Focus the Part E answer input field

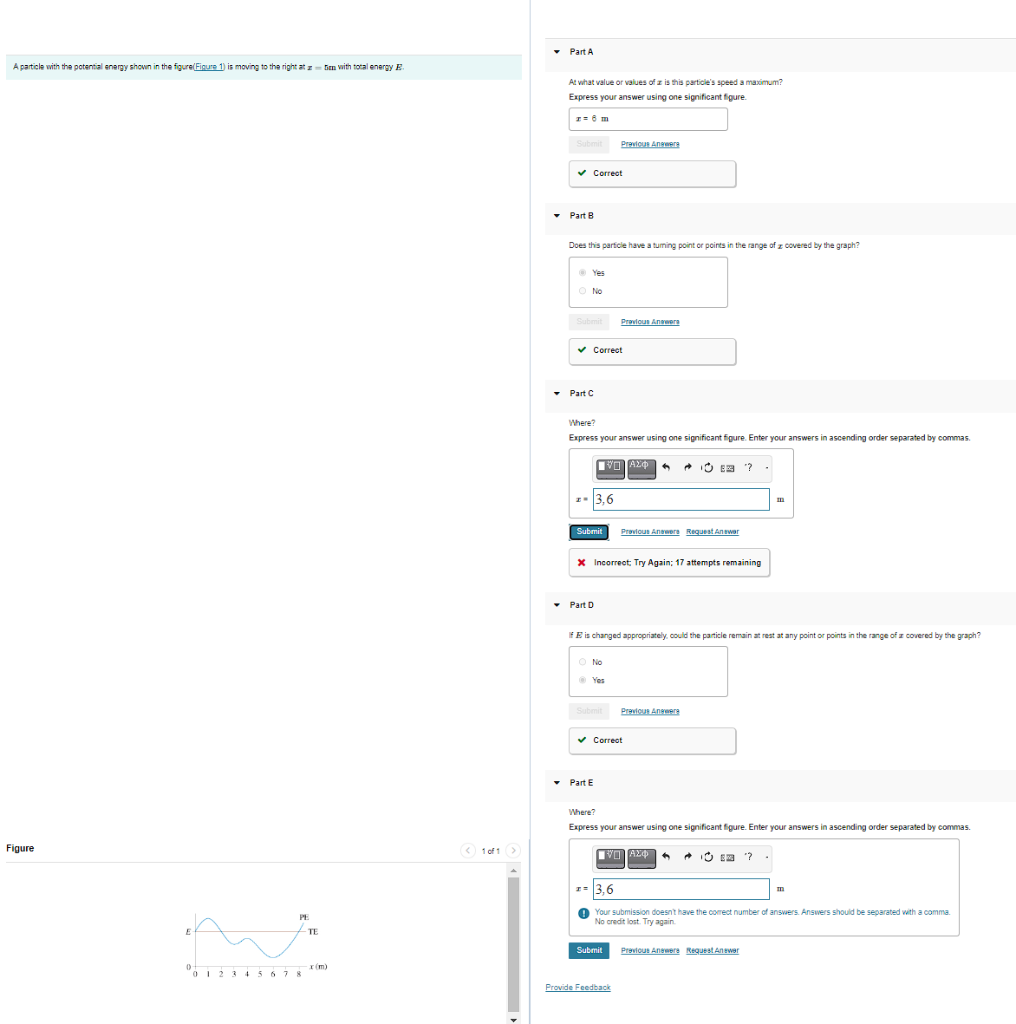pyautogui.click(x=681, y=889)
